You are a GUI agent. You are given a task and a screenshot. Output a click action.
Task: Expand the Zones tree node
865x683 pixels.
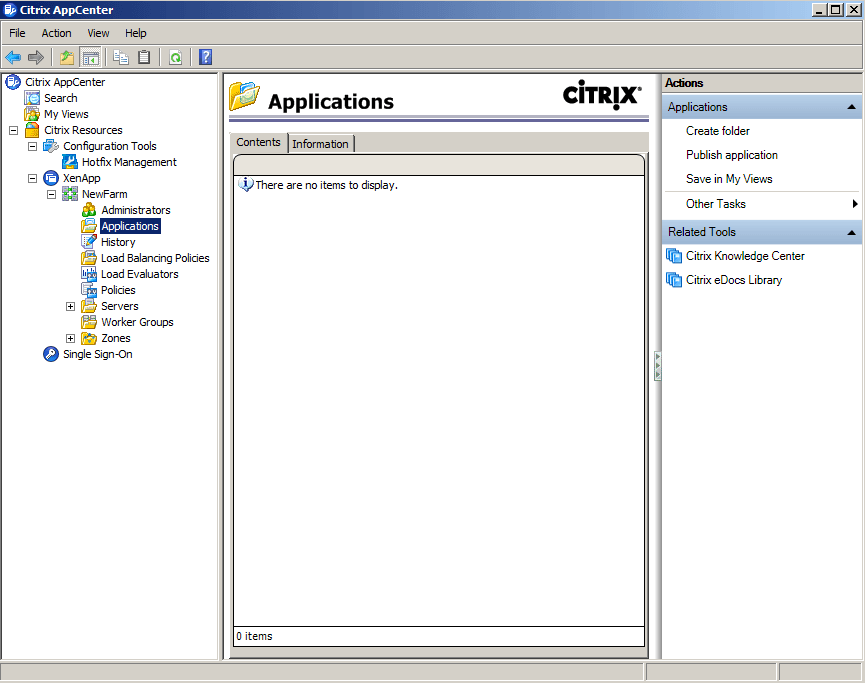pyautogui.click(x=70, y=337)
